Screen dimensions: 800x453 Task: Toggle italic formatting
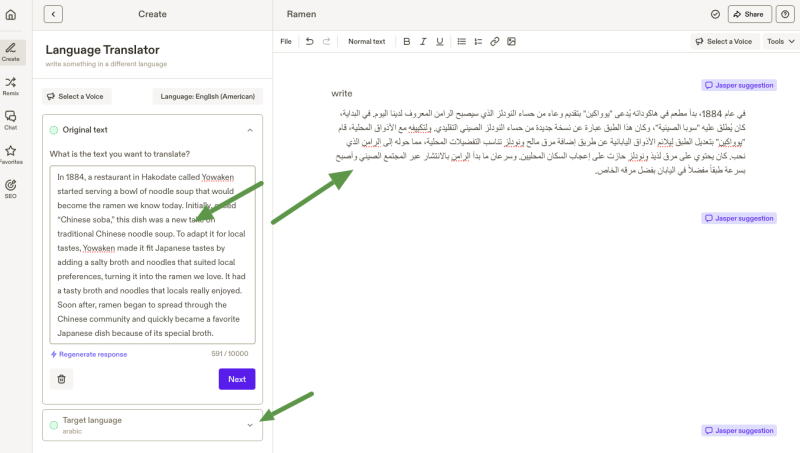pyautogui.click(x=423, y=41)
